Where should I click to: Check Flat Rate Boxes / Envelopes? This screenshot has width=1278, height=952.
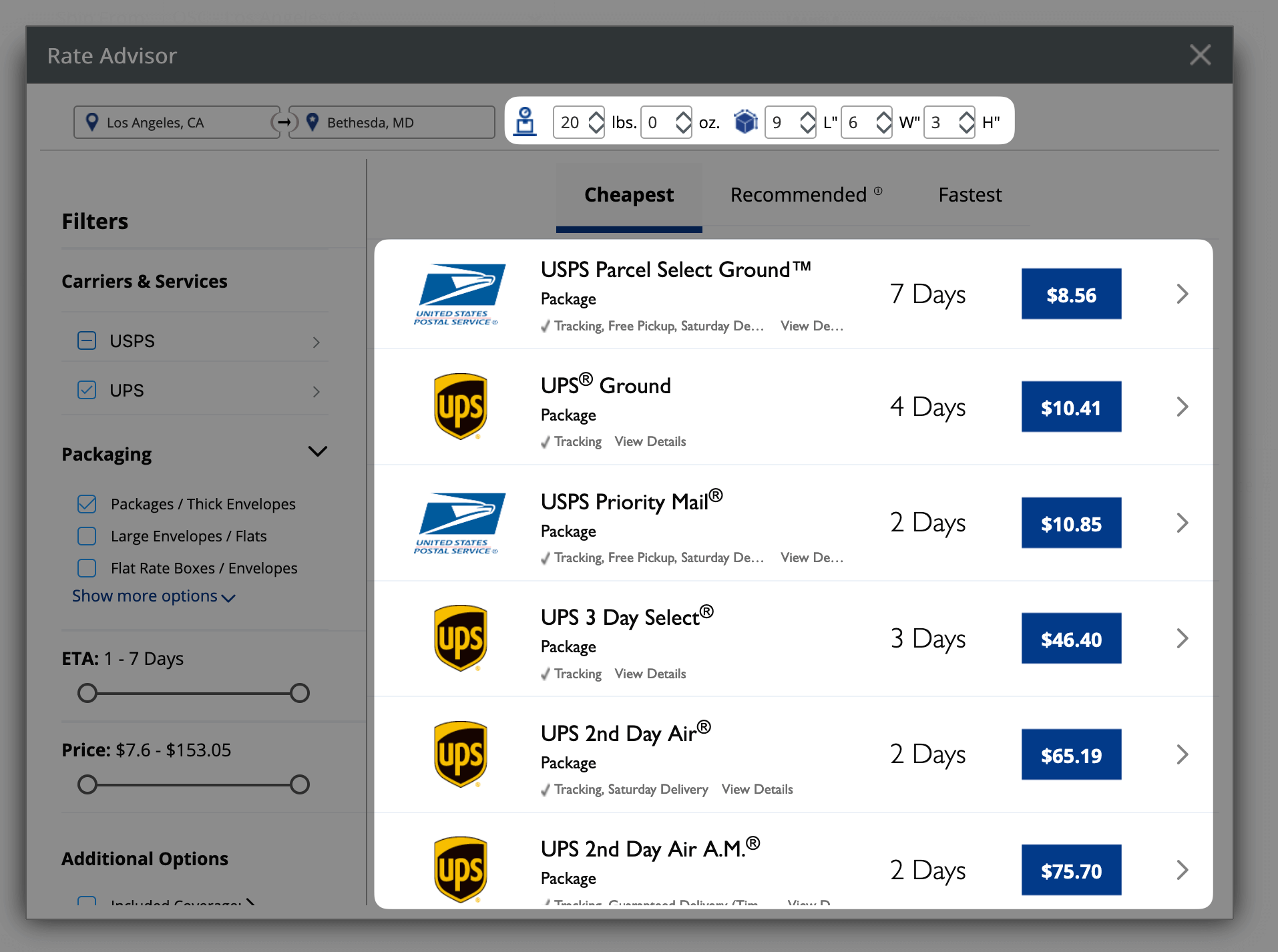[87, 568]
